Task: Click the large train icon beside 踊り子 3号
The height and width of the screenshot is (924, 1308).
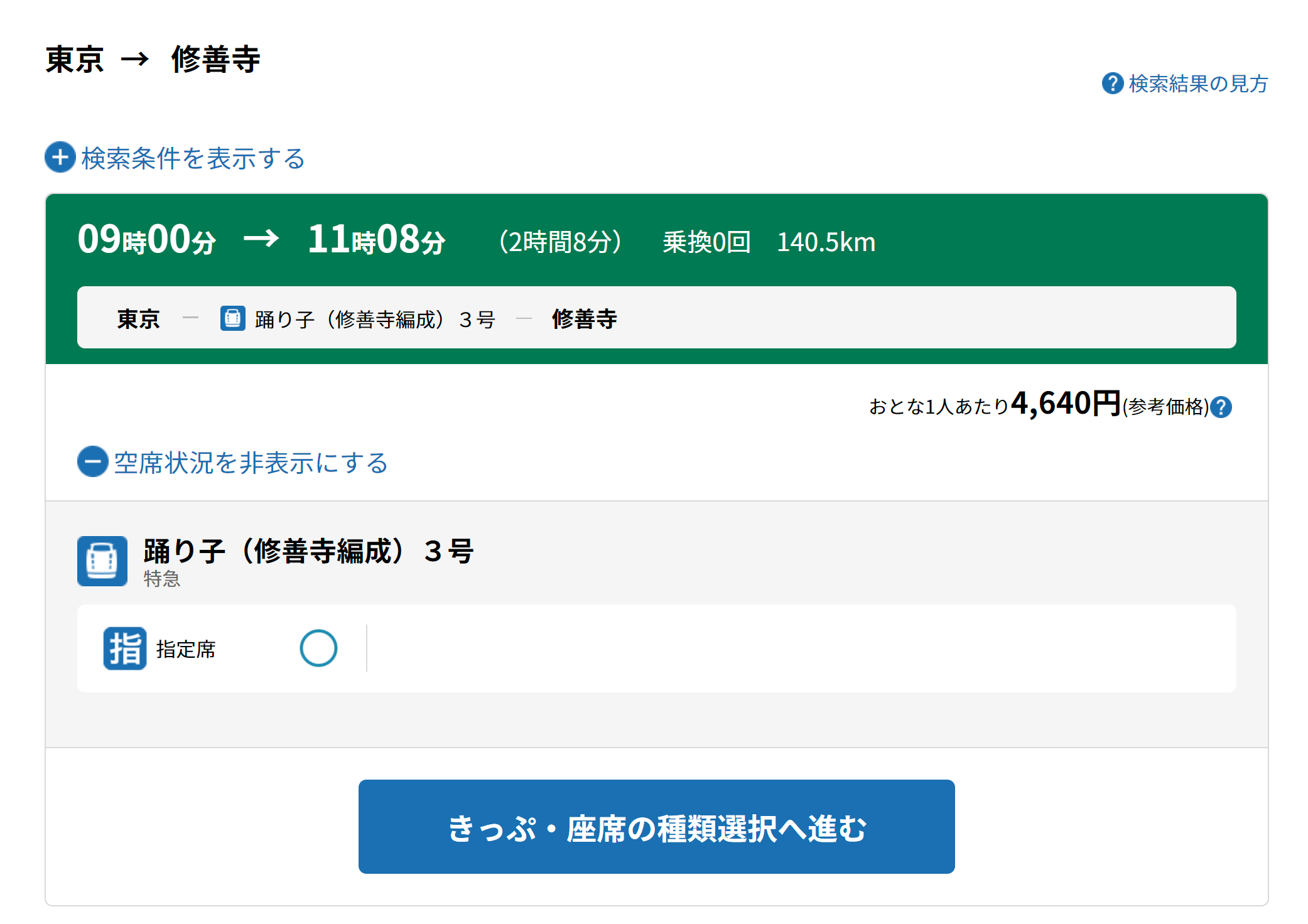Action: pyautogui.click(x=102, y=561)
